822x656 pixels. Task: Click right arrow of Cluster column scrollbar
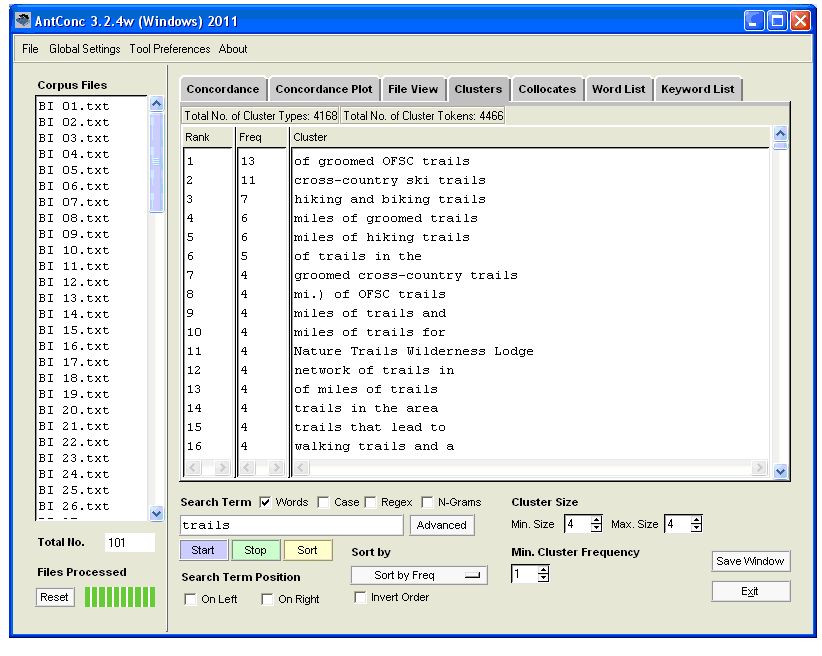(x=759, y=467)
